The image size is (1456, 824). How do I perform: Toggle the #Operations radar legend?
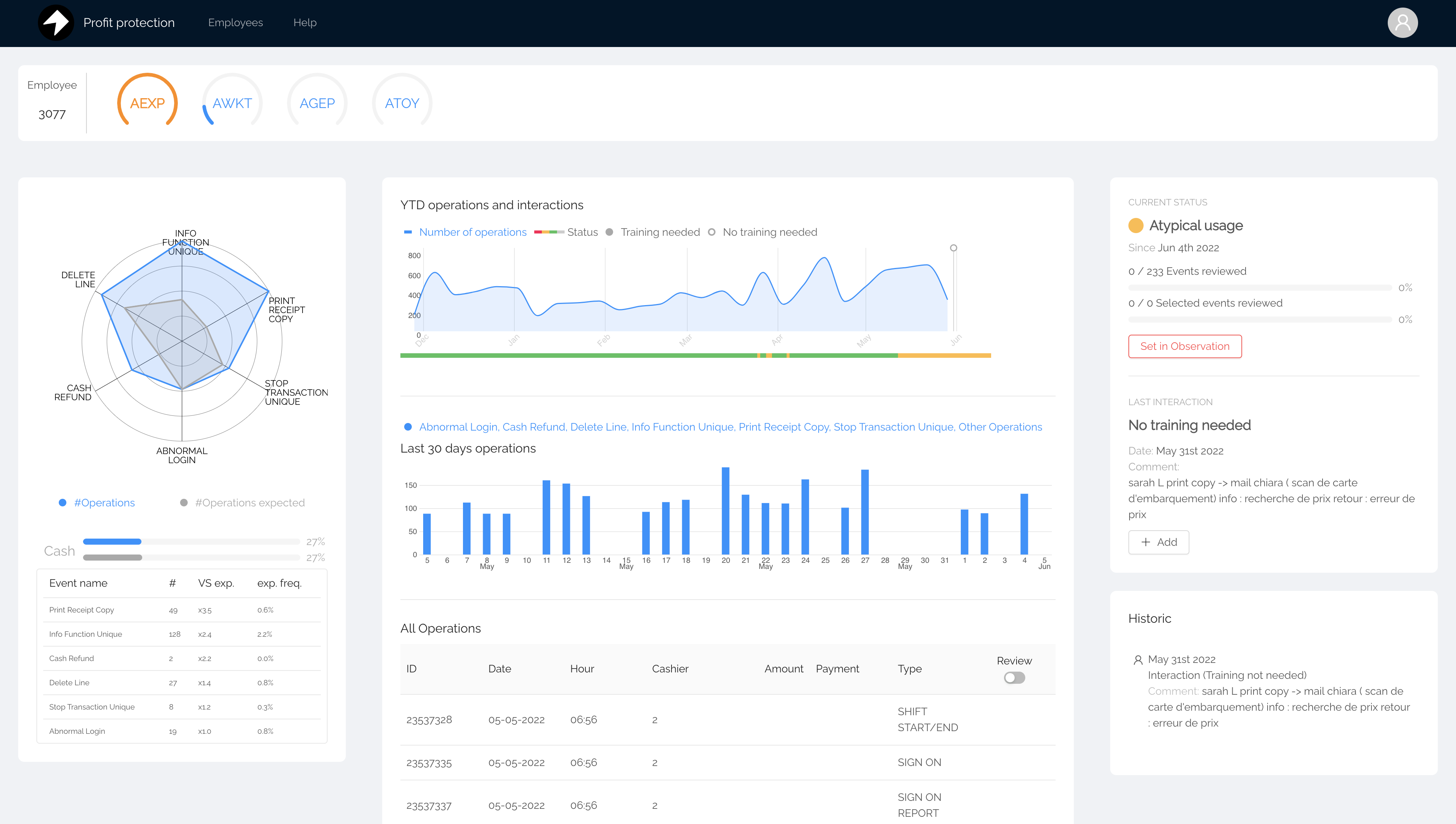[x=97, y=503]
